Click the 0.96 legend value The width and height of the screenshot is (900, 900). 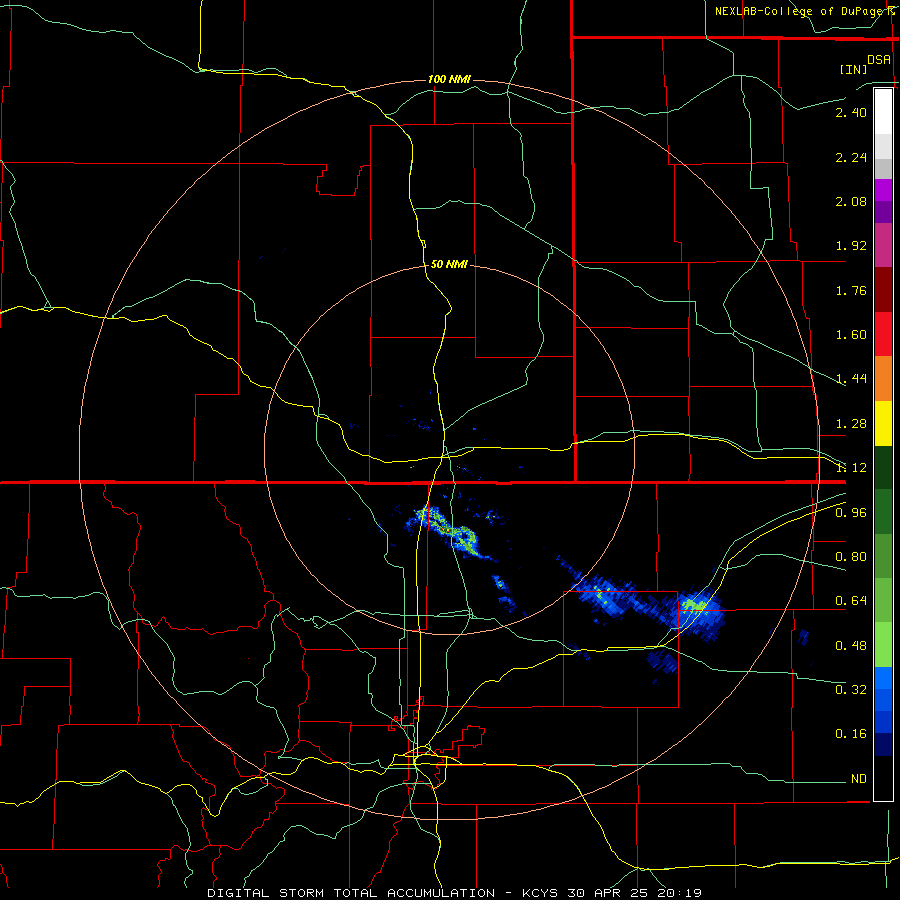(x=851, y=513)
